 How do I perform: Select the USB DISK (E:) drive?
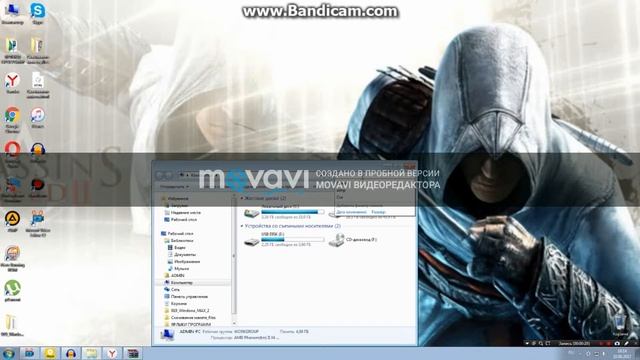(x=284, y=240)
